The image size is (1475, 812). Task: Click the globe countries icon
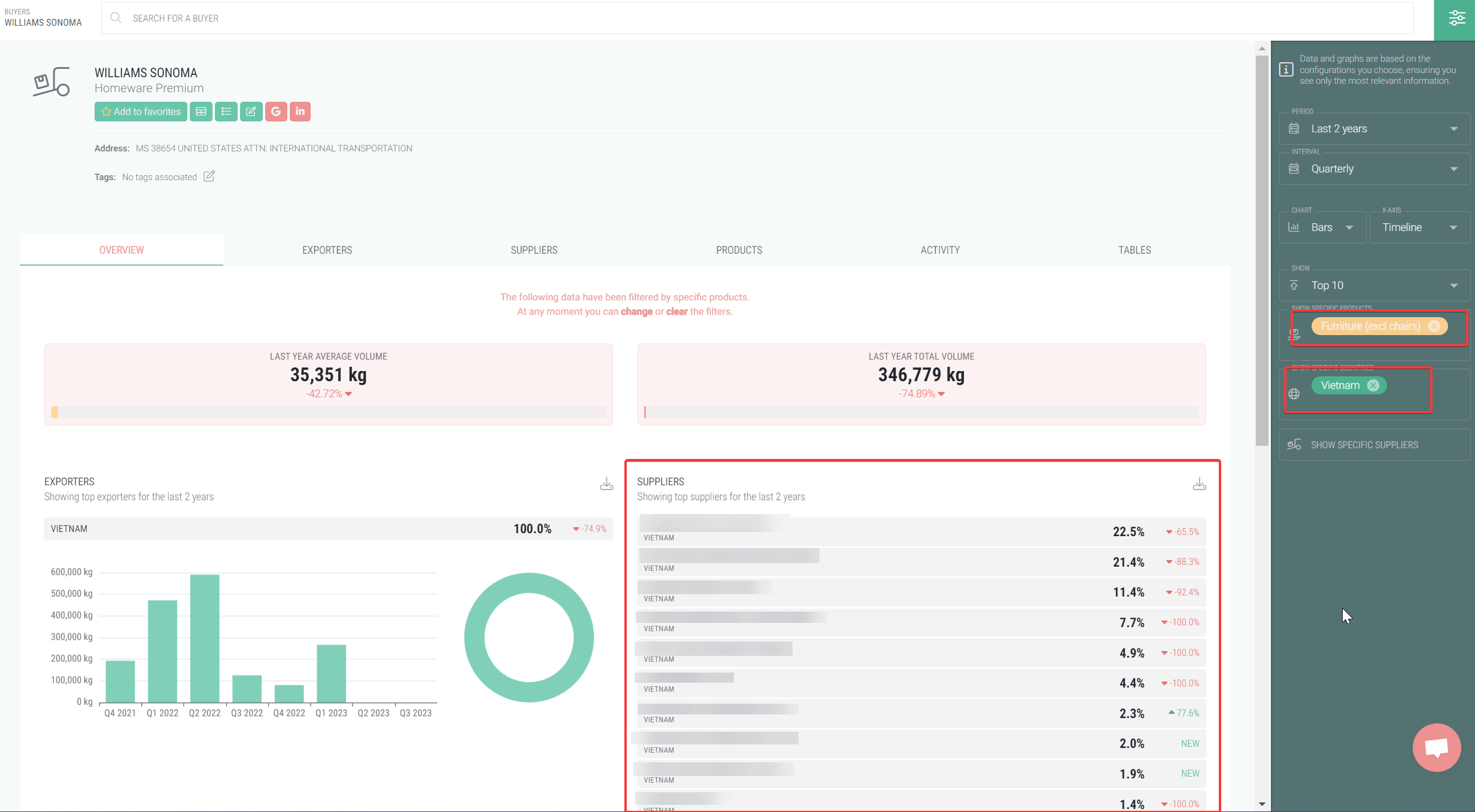click(x=1294, y=394)
